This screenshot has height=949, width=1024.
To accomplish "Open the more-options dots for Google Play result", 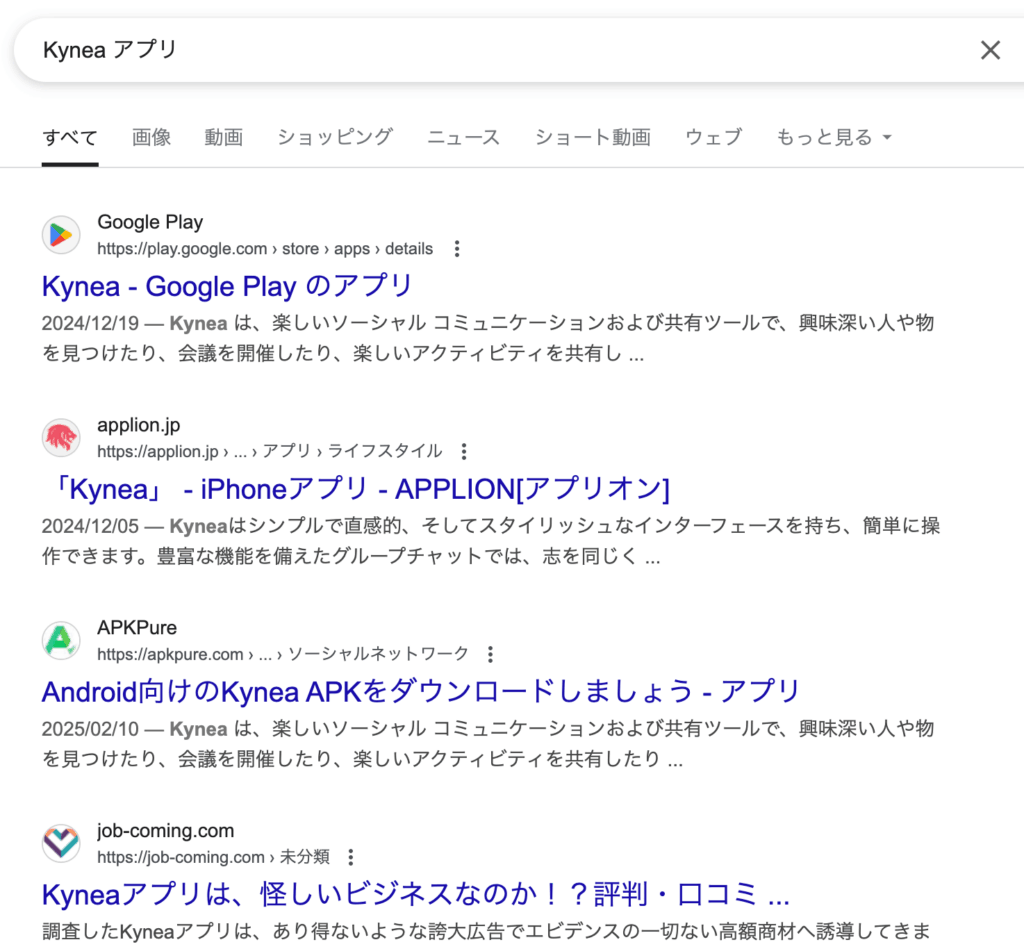I will (457, 249).
